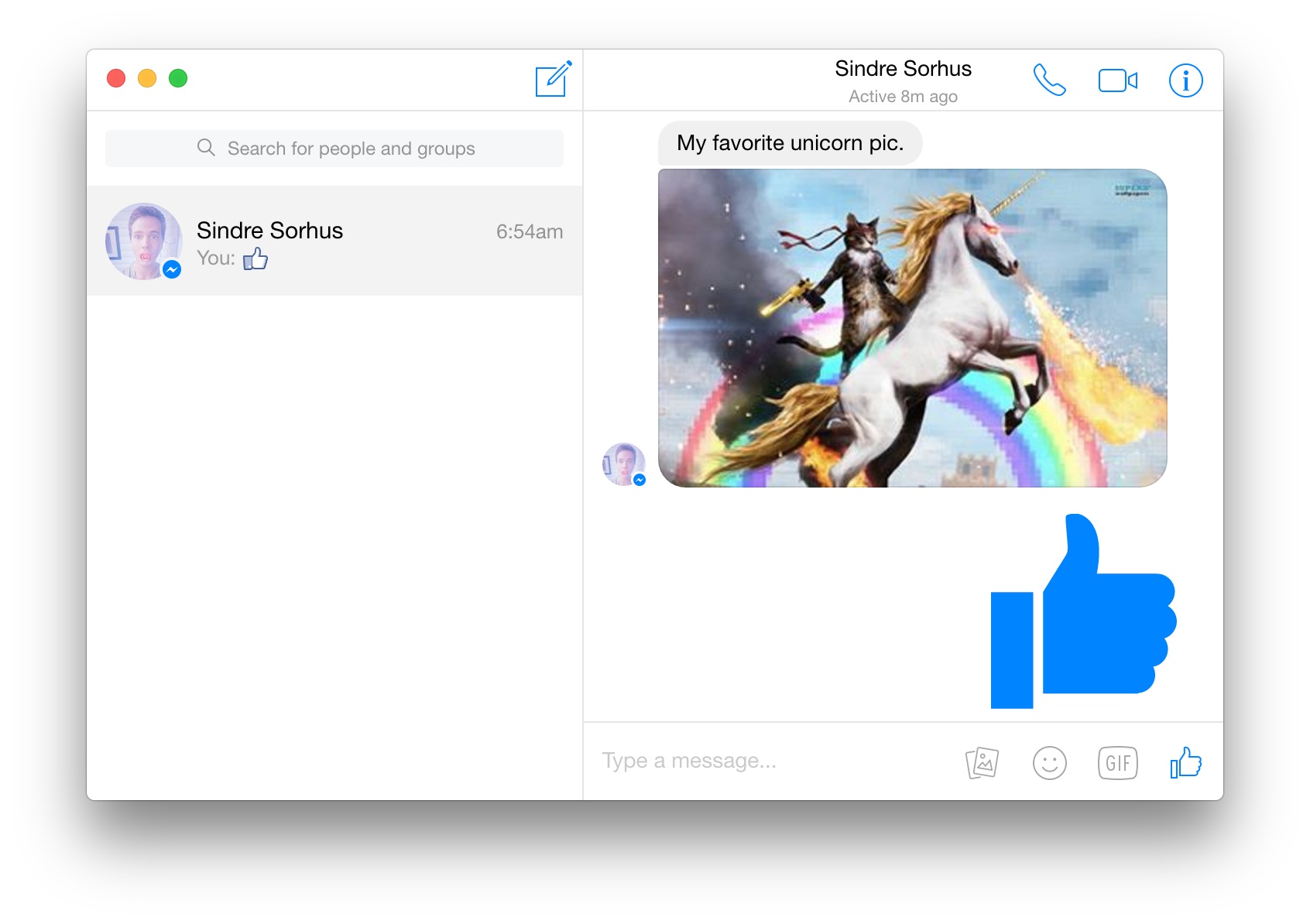The width and height of the screenshot is (1310, 924).
Task: Attach a photo to the message
Action: click(982, 763)
